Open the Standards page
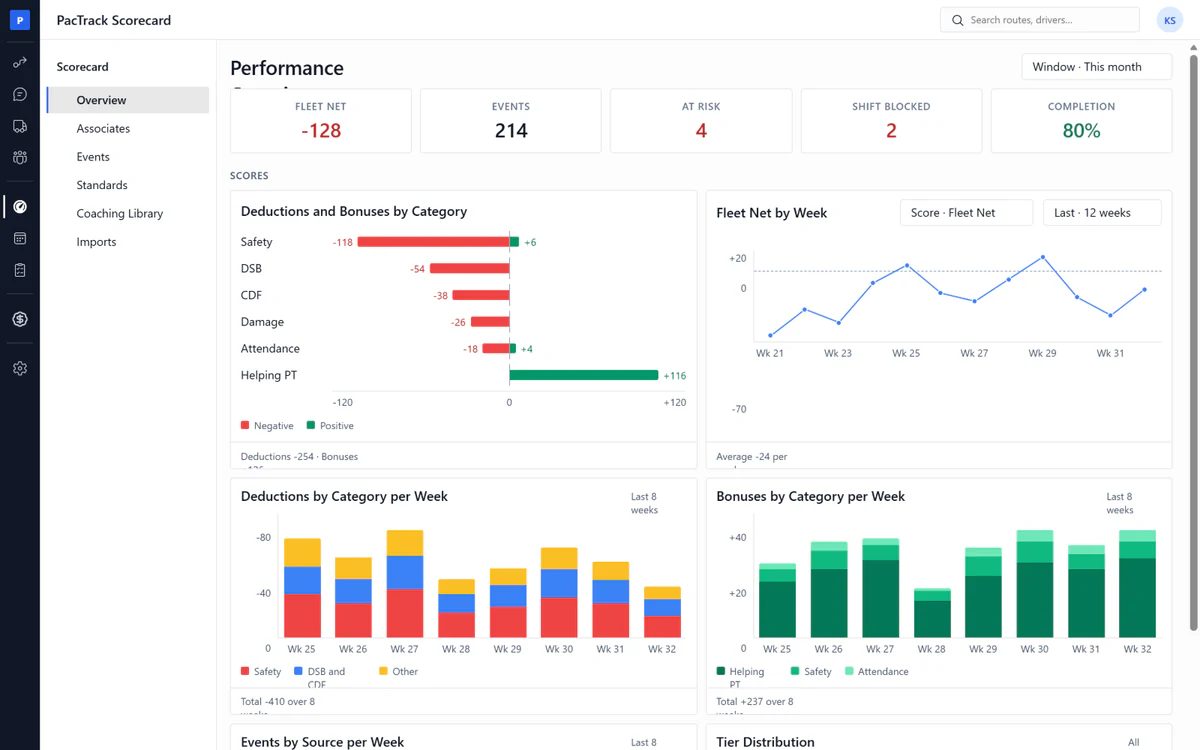The height and width of the screenshot is (750, 1200). pyautogui.click(x=128, y=185)
